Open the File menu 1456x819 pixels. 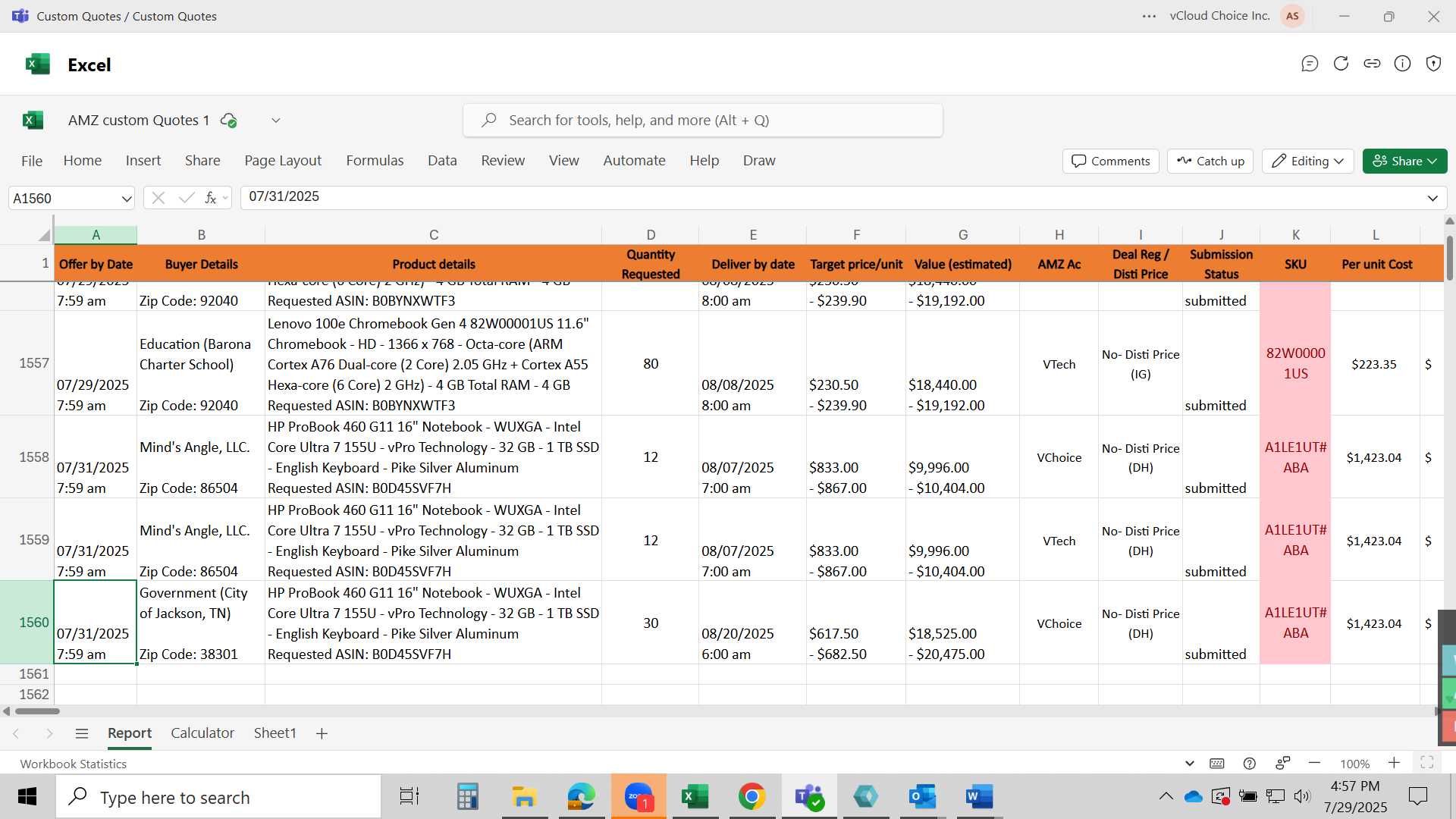[x=32, y=161]
